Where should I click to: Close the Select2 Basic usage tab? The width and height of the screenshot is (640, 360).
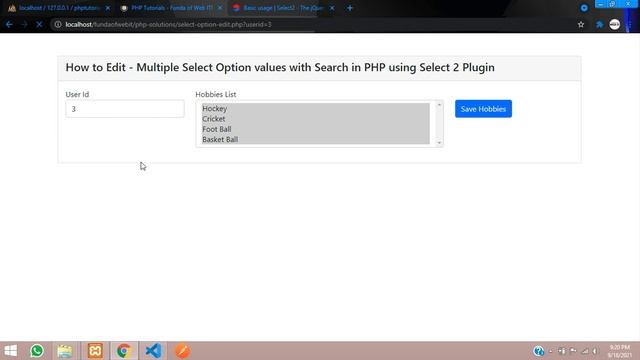[332, 8]
